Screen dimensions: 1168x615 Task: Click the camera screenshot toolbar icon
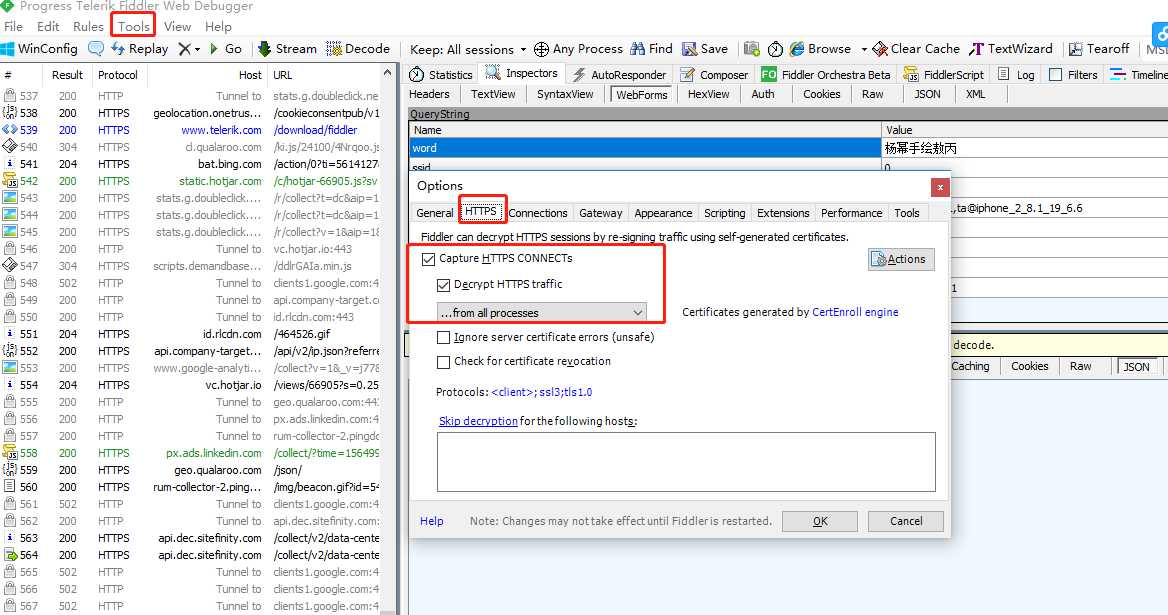tap(752, 49)
